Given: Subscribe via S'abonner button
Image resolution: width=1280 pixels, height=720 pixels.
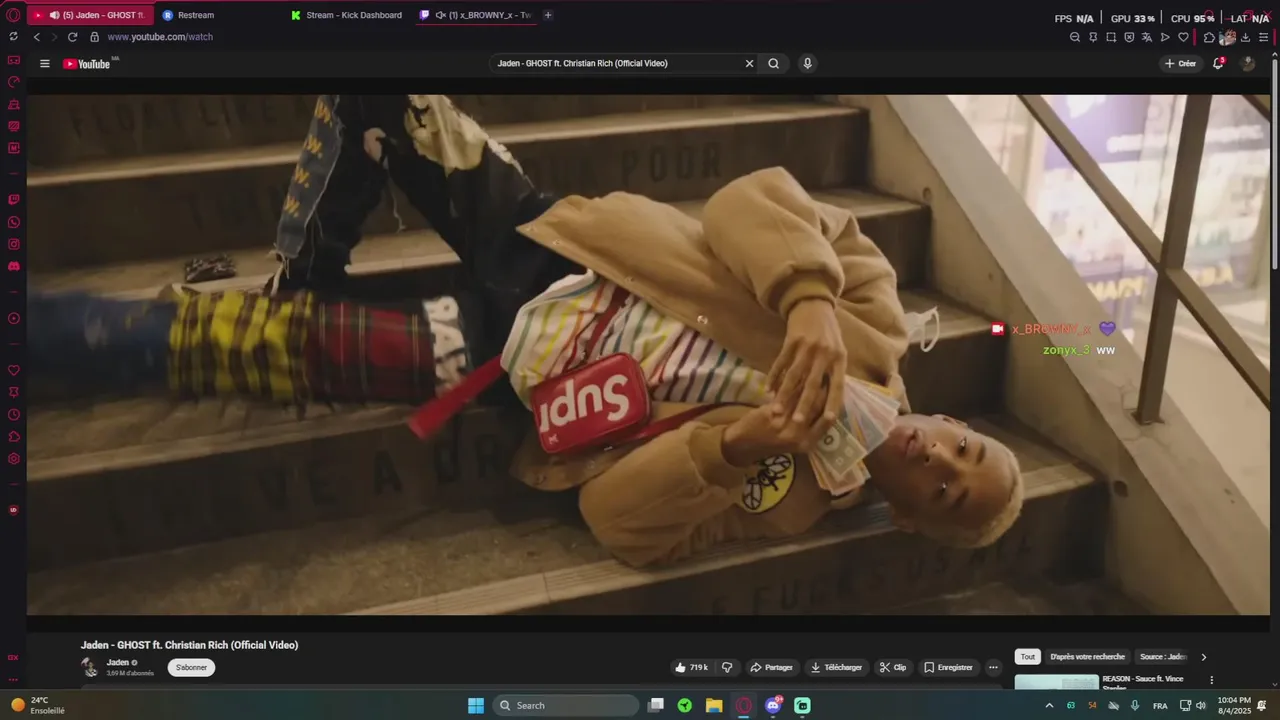Looking at the screenshot, I should point(191,667).
